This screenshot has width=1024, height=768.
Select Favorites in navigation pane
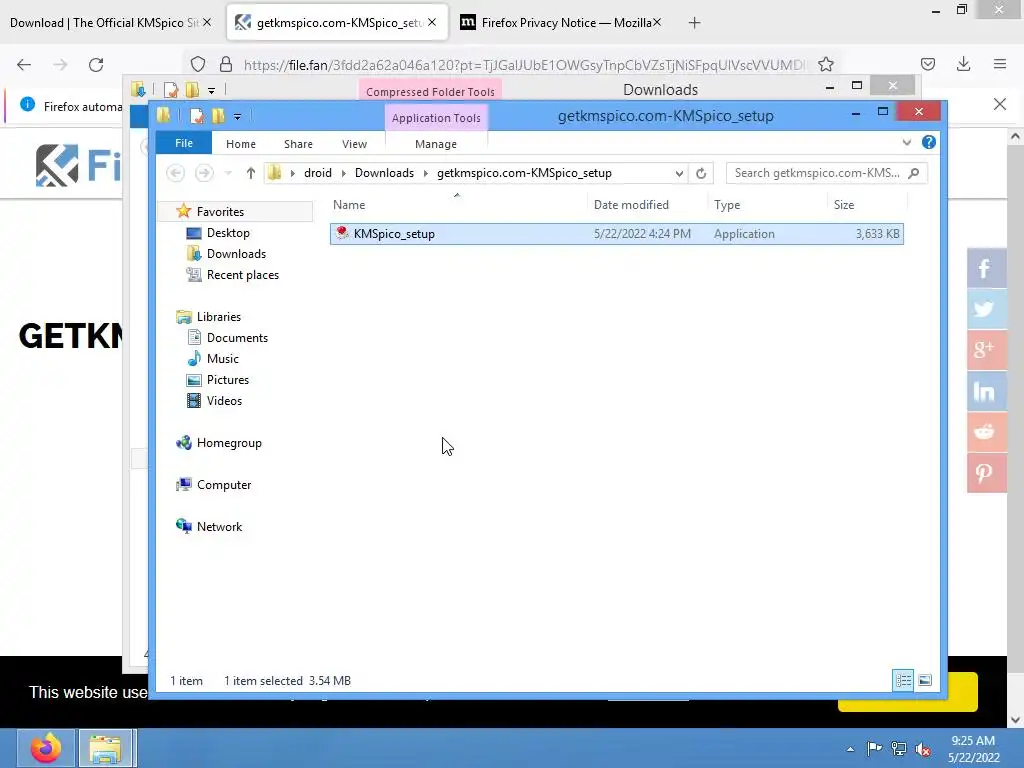(220, 212)
